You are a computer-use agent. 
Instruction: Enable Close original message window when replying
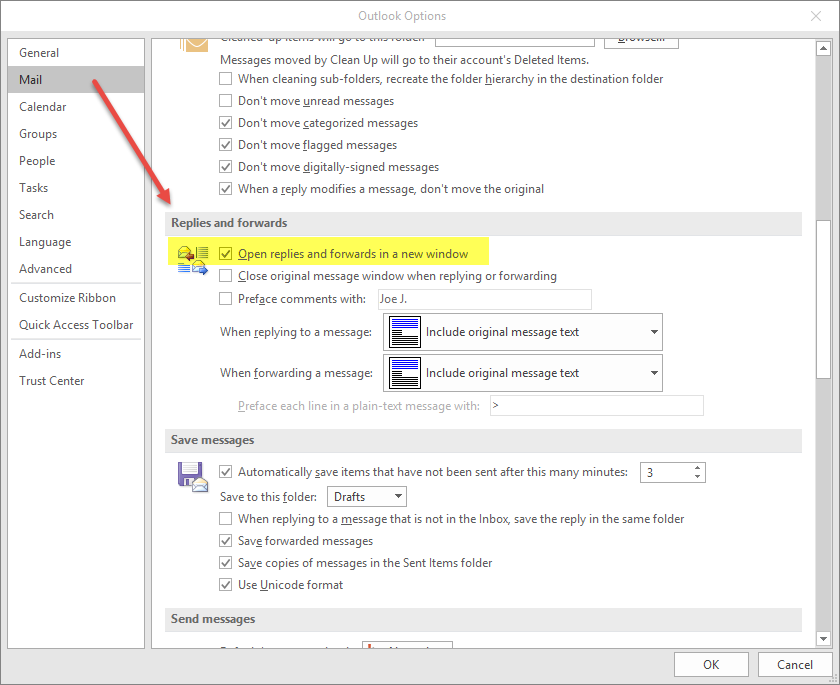pos(226,276)
